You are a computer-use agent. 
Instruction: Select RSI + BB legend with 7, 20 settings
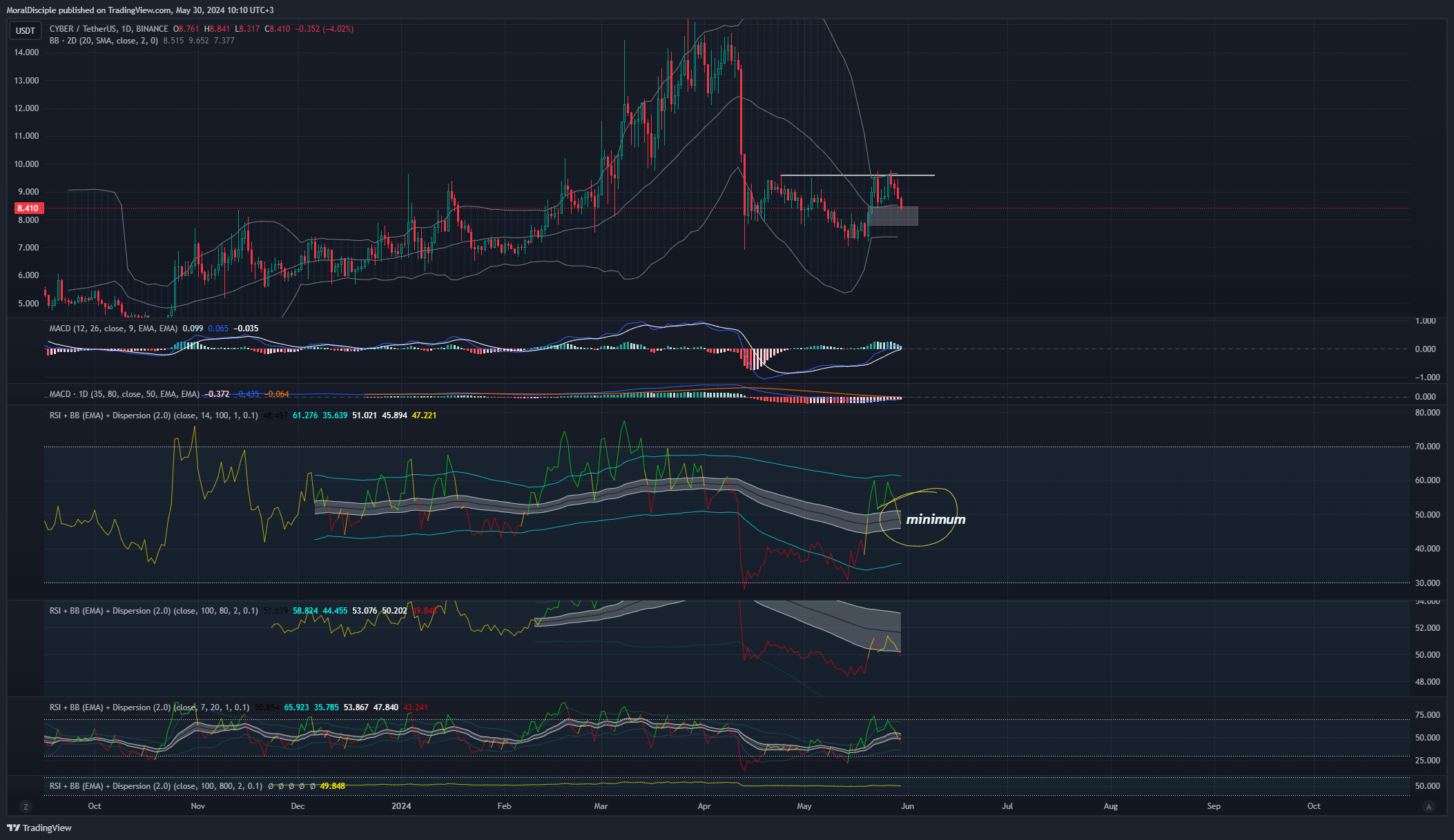(x=149, y=707)
